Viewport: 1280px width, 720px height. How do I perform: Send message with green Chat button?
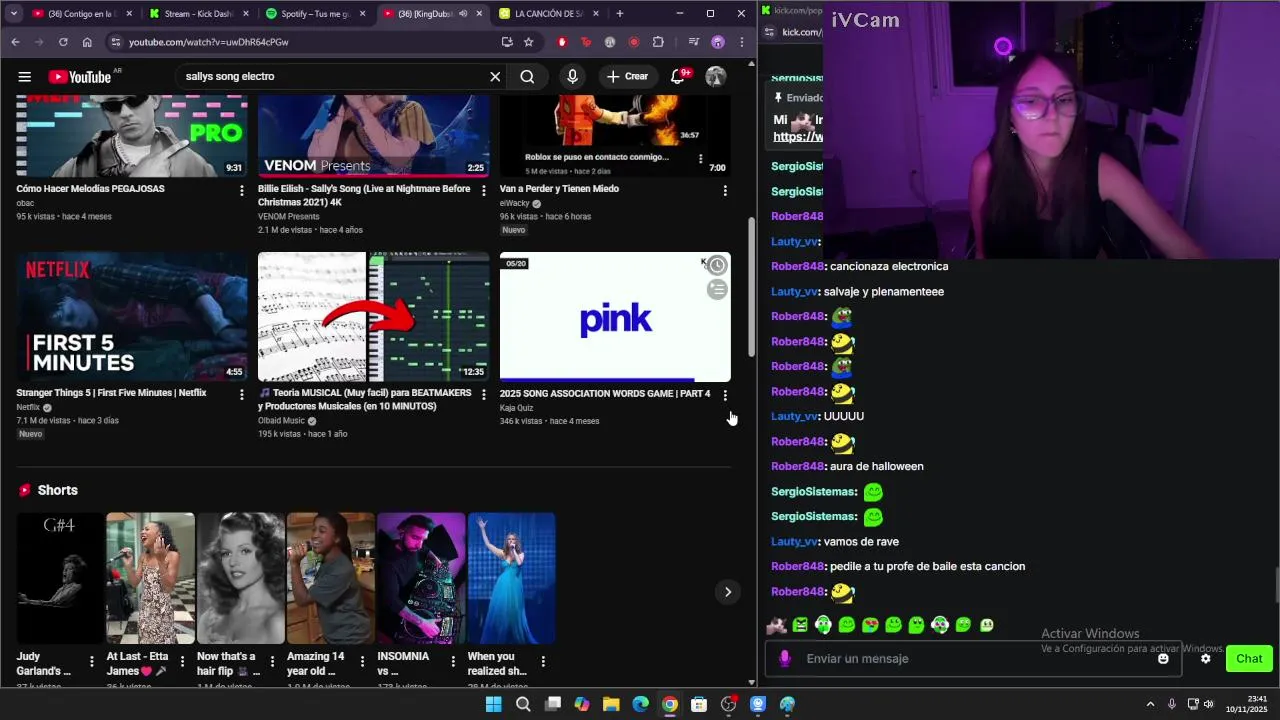pyautogui.click(x=1249, y=658)
